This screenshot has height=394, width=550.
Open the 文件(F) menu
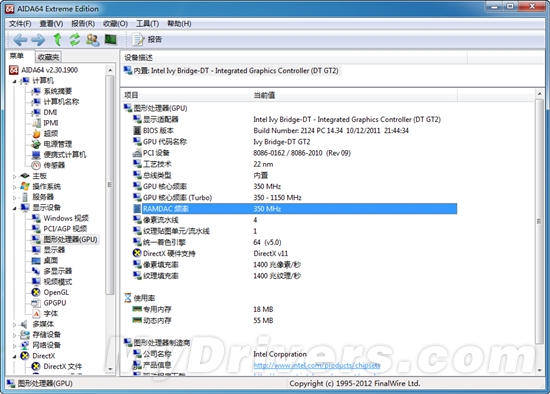20,24
